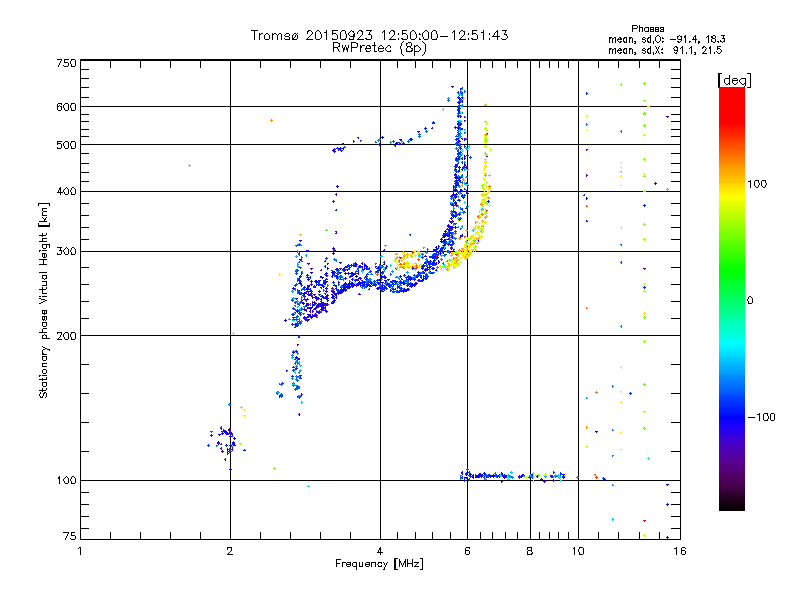Image resolution: width=800 pixels, height=600 pixels.
Task: Click the x-axis tick label '16'
Action: click(x=680, y=551)
